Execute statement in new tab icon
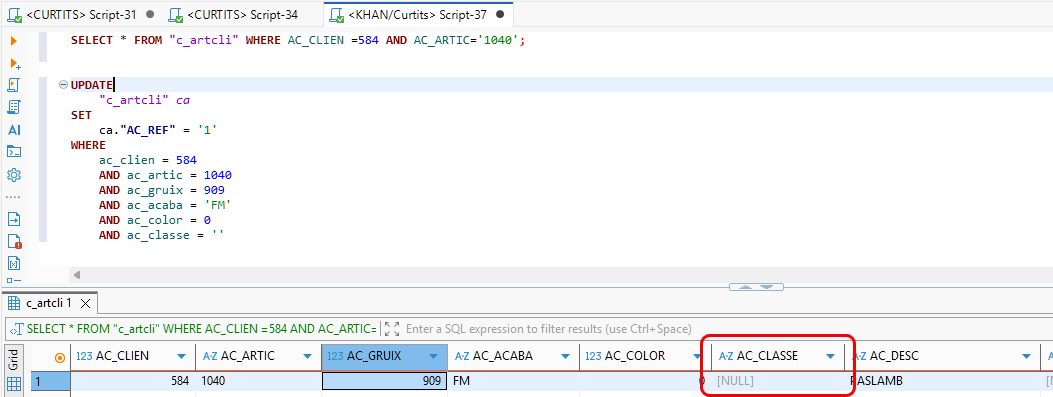 (x=14, y=63)
